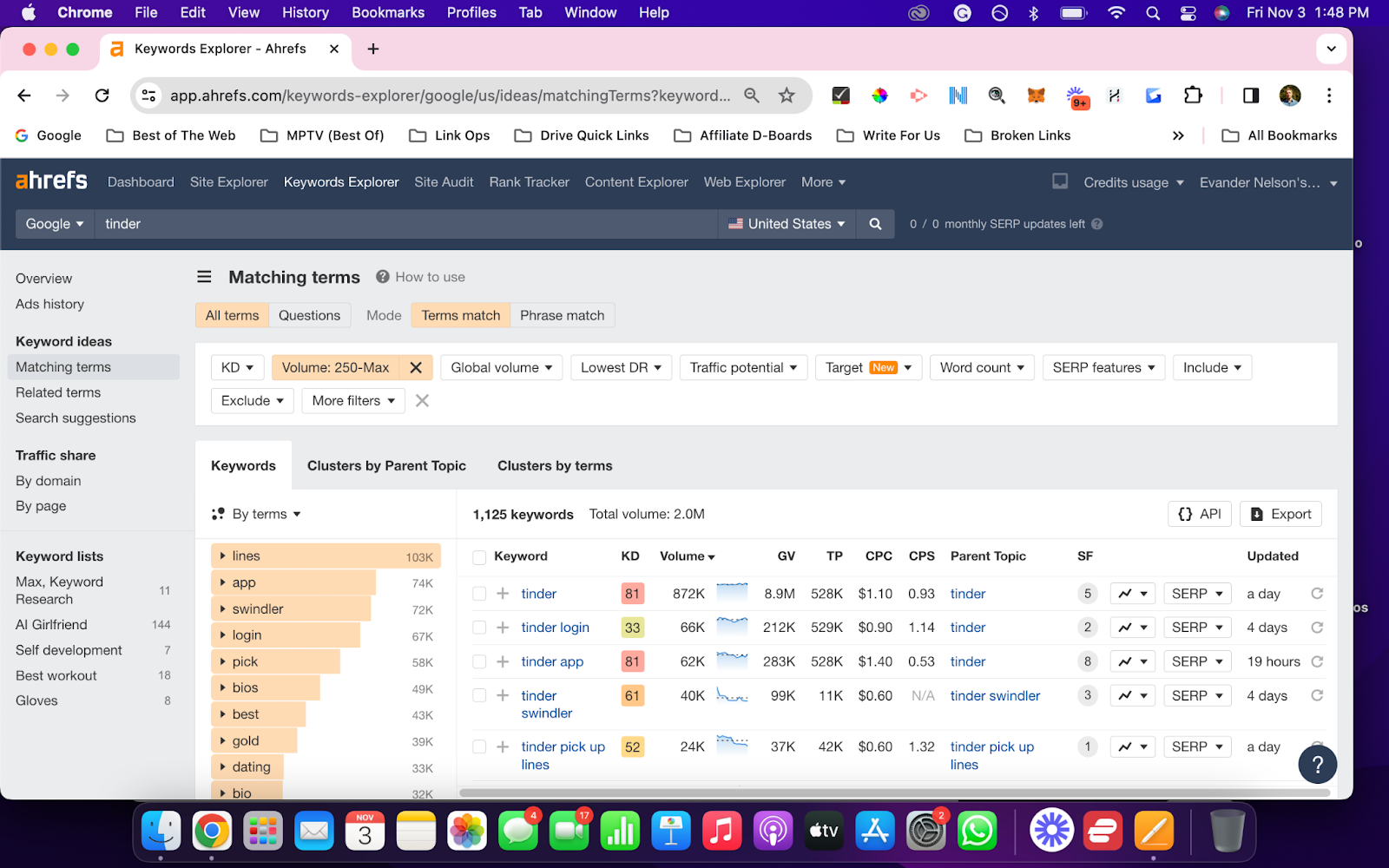
Task: Click the Ahrefs logo
Action: (50, 181)
